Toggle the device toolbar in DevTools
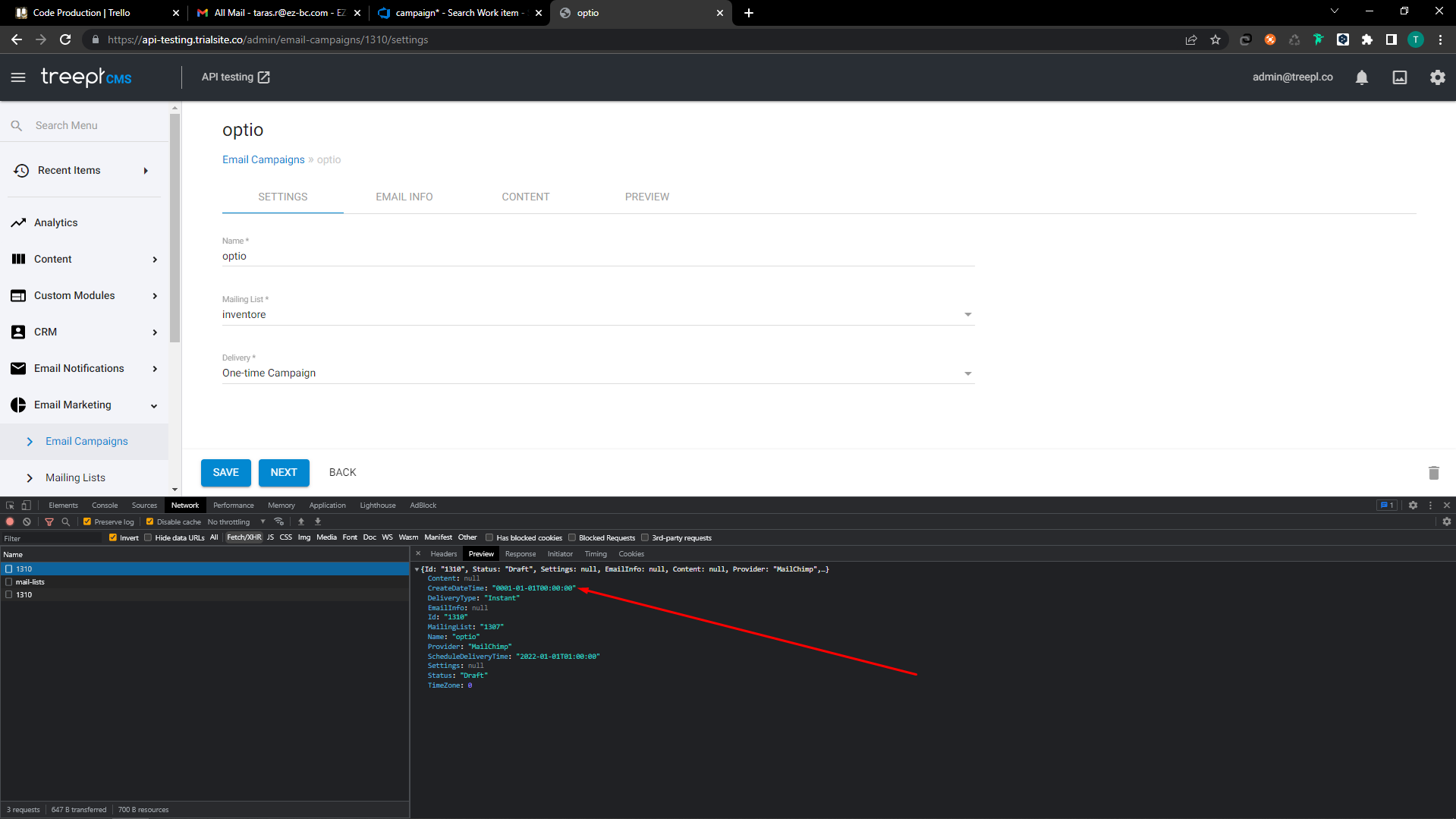Screen dimensions: 1456x819 pos(27,506)
